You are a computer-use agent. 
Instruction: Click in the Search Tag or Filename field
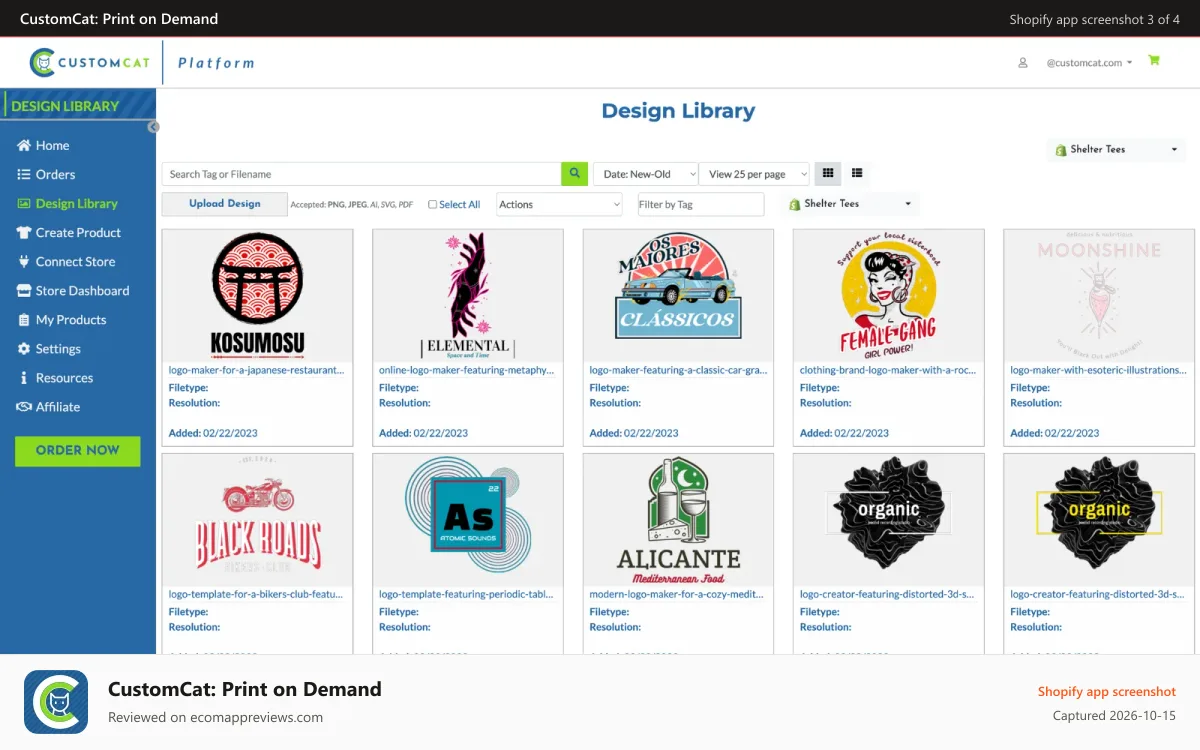point(361,174)
